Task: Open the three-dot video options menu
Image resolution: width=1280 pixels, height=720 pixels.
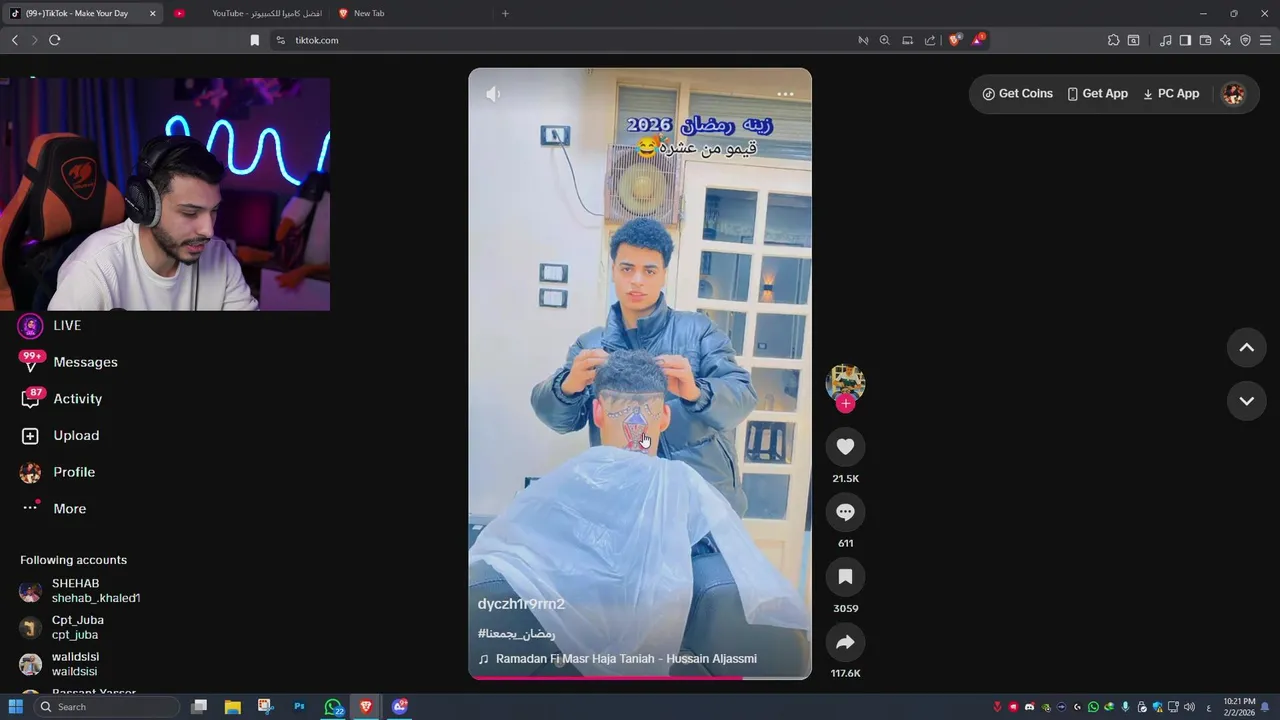Action: tap(785, 94)
